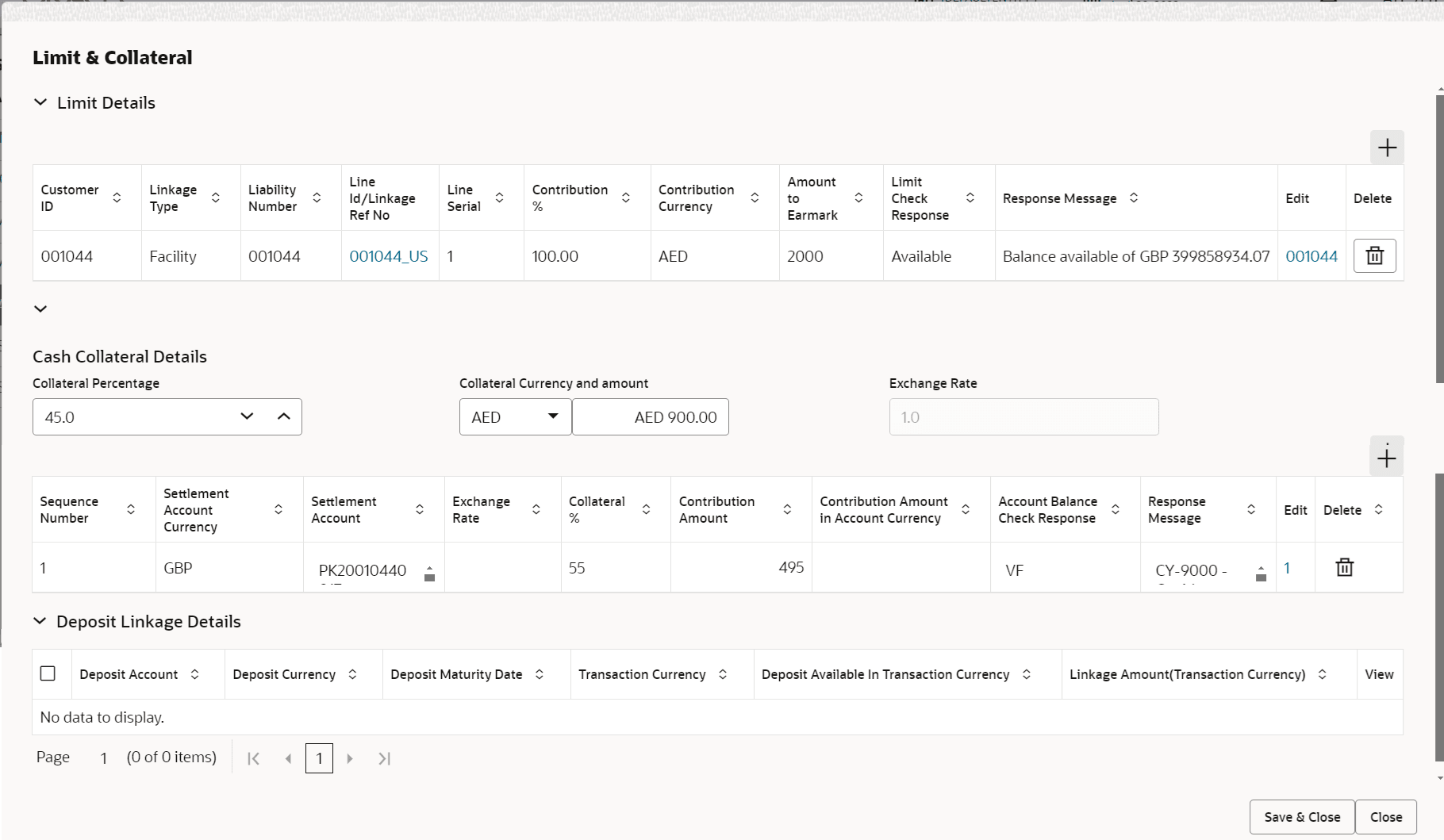Screen dimensions: 1444x840
Task: Open the line ID link 001044_US
Action: 389,255
